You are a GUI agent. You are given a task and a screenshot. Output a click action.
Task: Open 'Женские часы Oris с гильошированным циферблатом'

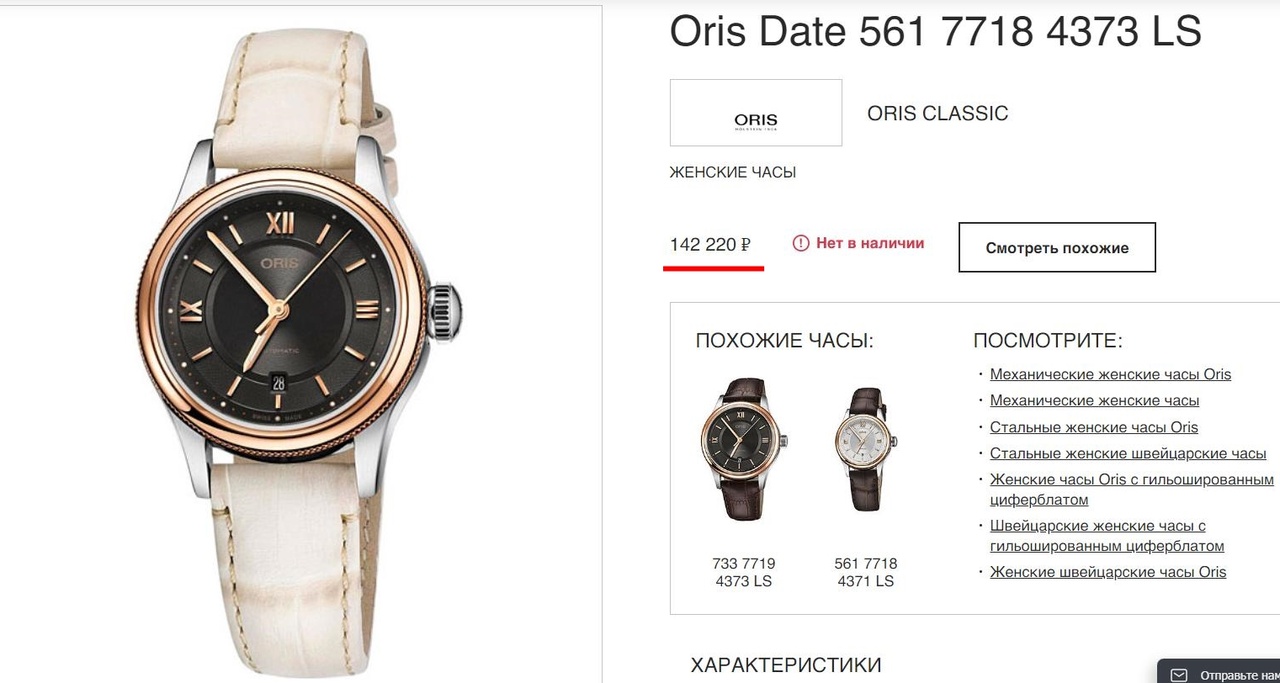(x=1131, y=480)
